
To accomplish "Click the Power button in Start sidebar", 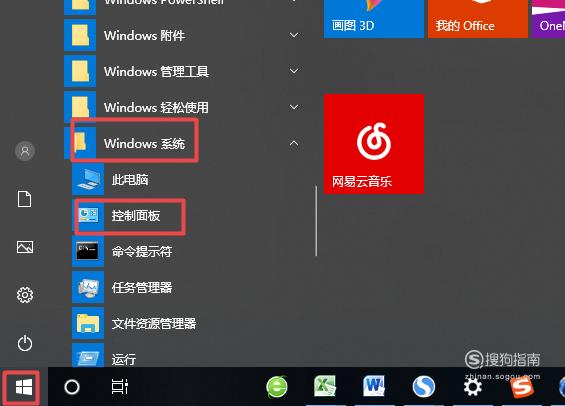I will [25, 343].
